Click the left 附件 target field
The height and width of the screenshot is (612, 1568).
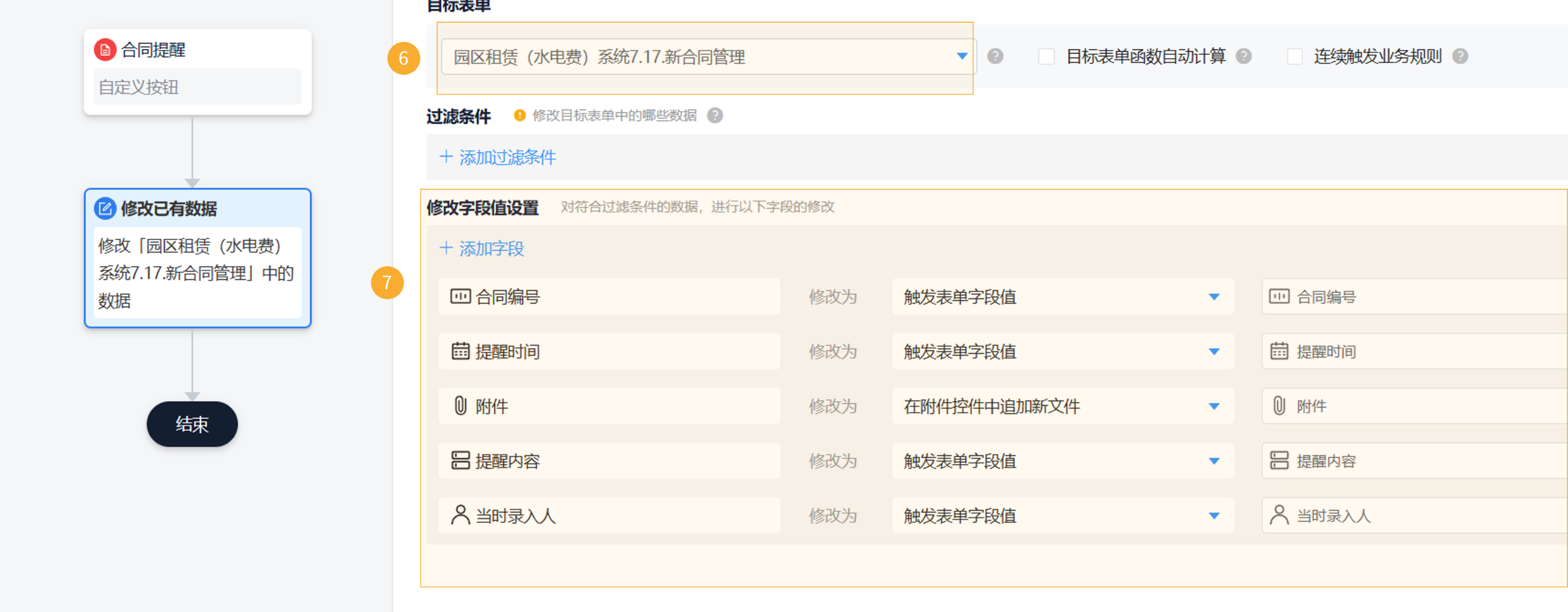pos(609,406)
